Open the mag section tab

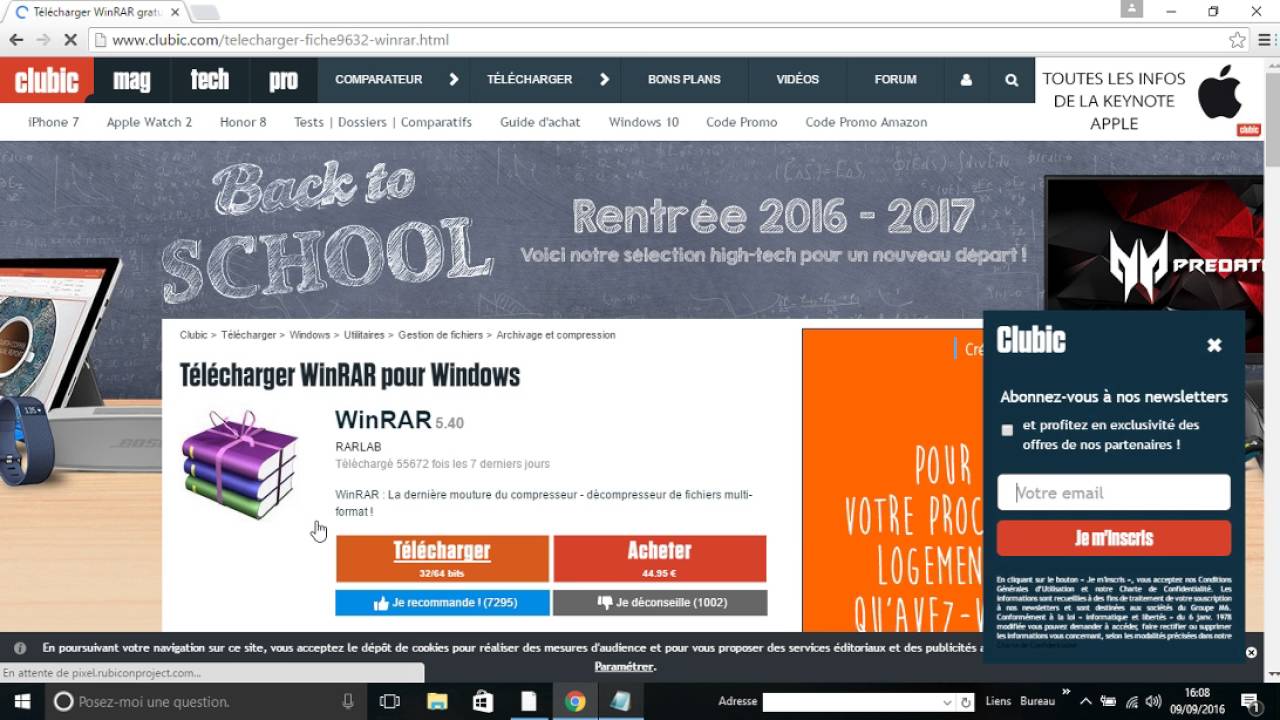pyautogui.click(x=132, y=80)
